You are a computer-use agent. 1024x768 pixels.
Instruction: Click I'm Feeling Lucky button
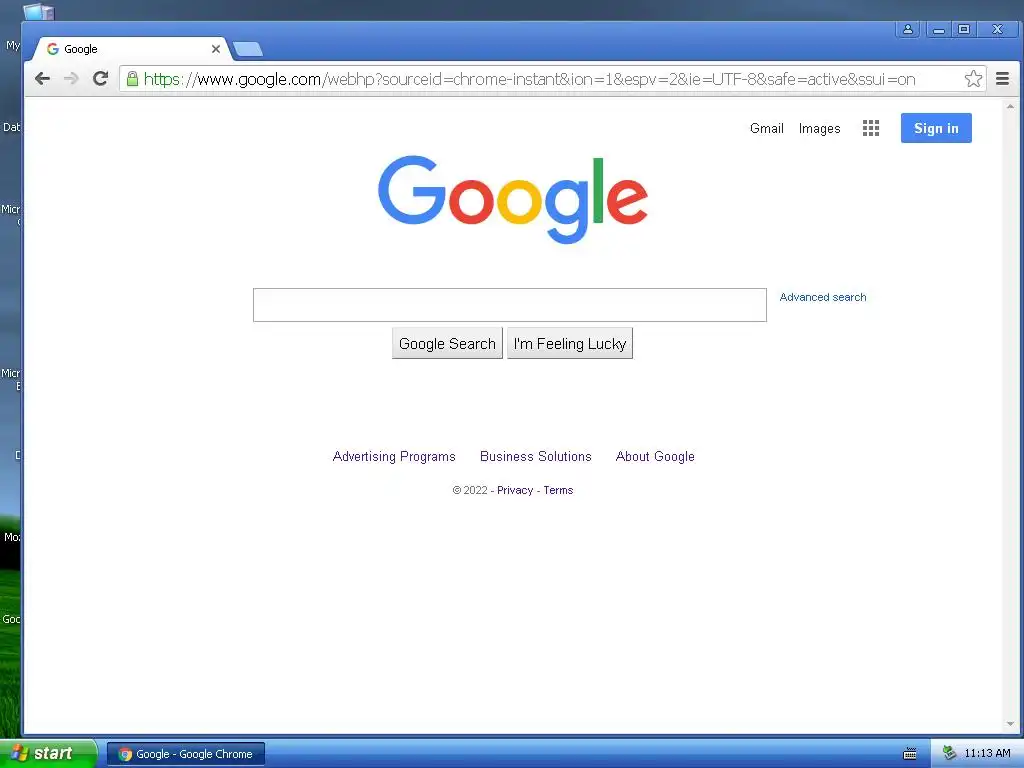pyautogui.click(x=570, y=344)
